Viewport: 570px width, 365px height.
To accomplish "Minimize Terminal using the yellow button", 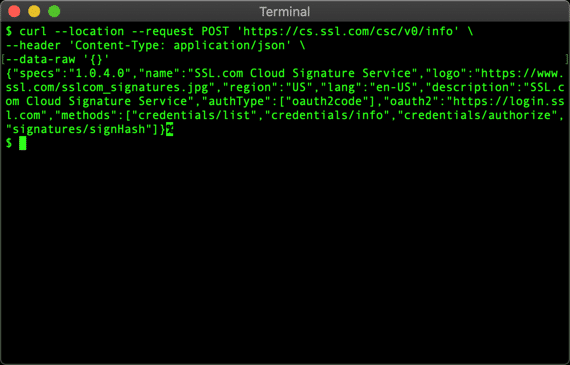I will (x=34, y=11).
